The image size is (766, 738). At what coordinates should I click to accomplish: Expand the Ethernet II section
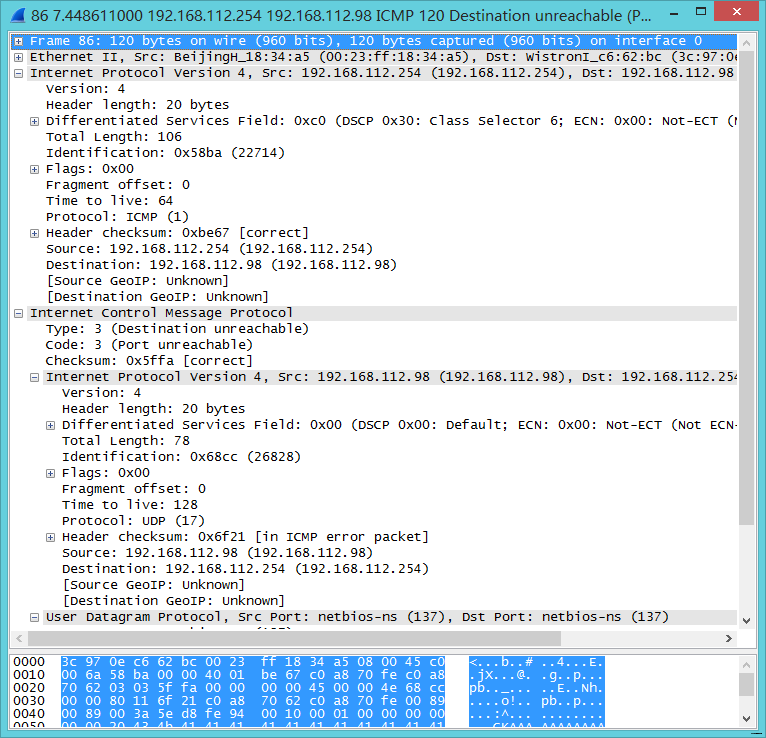coord(19,57)
